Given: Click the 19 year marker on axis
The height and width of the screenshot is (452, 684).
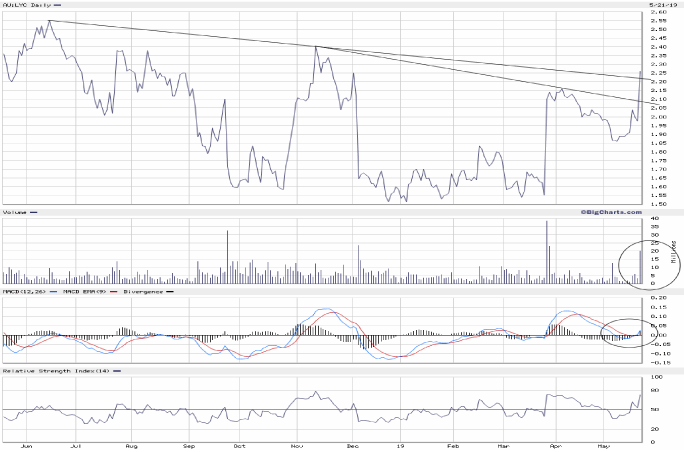Looking at the screenshot, I should 400,445.
